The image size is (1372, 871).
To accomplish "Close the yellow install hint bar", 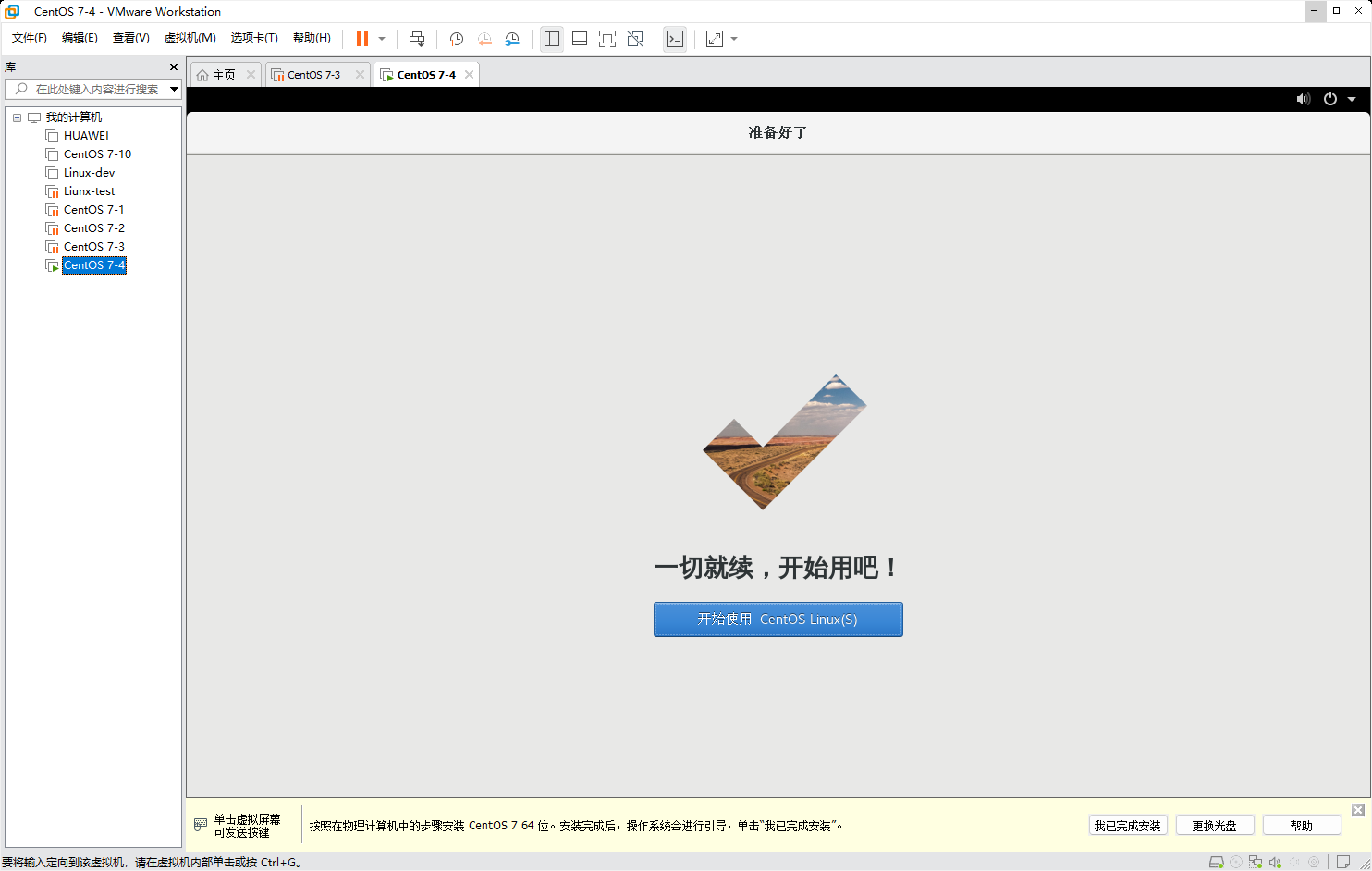I will [1358, 810].
